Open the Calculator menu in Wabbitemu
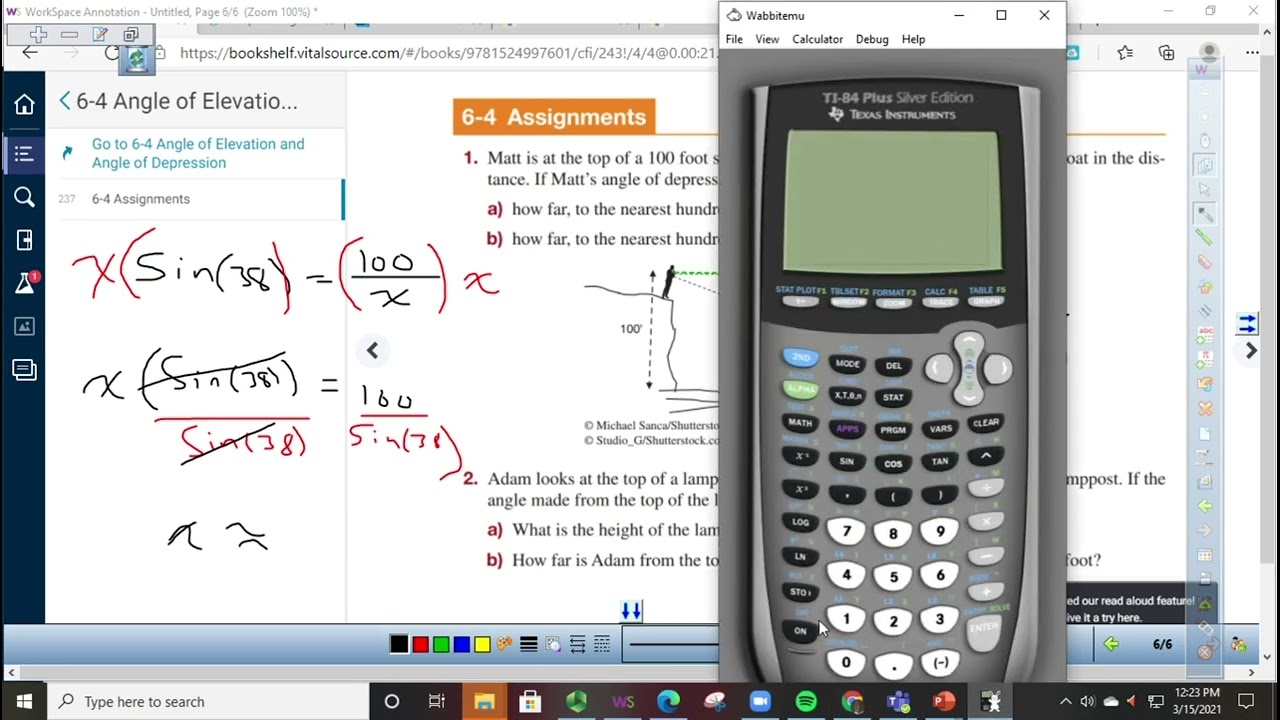1280x720 pixels. click(817, 39)
